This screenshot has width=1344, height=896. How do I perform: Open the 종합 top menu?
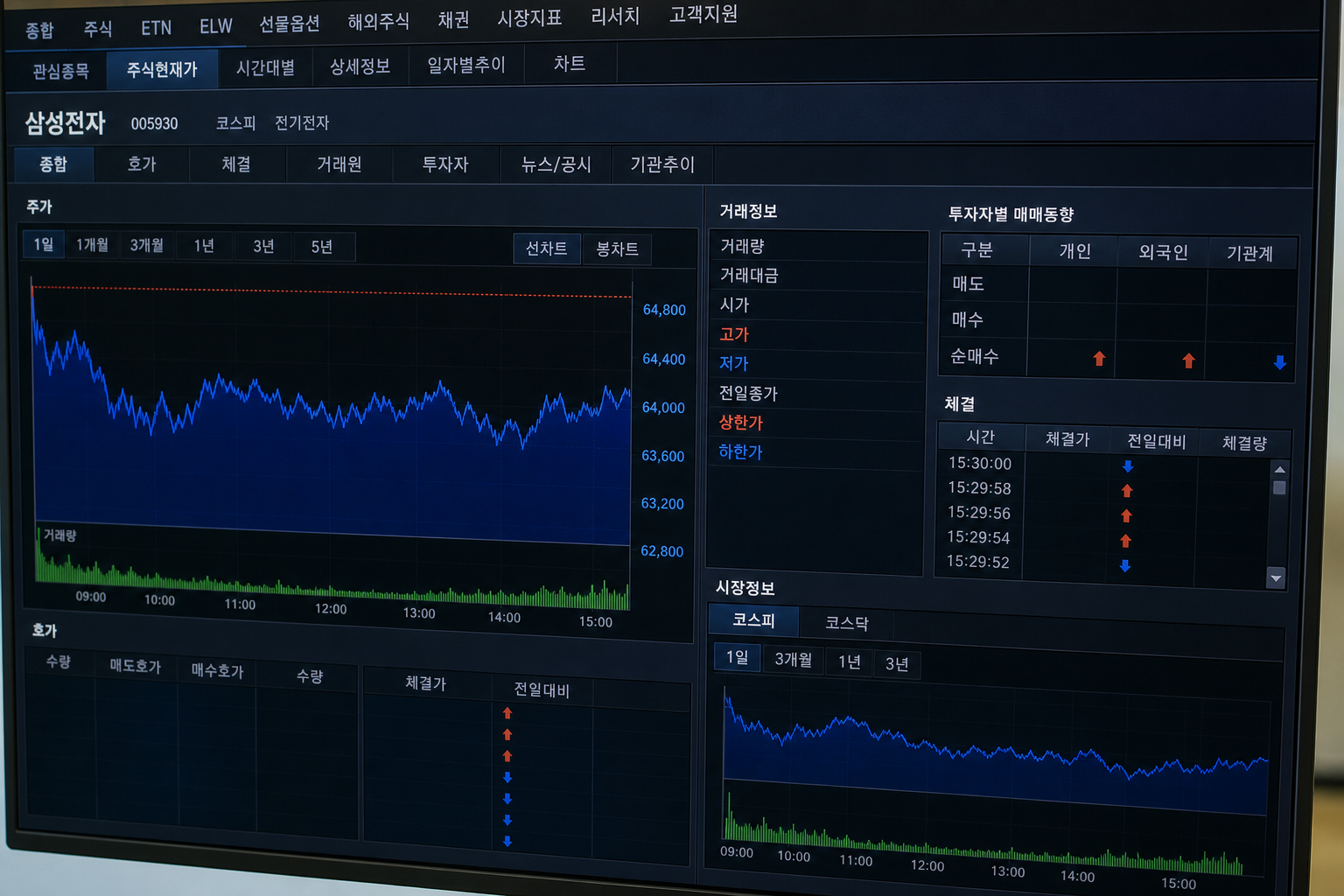39,30
